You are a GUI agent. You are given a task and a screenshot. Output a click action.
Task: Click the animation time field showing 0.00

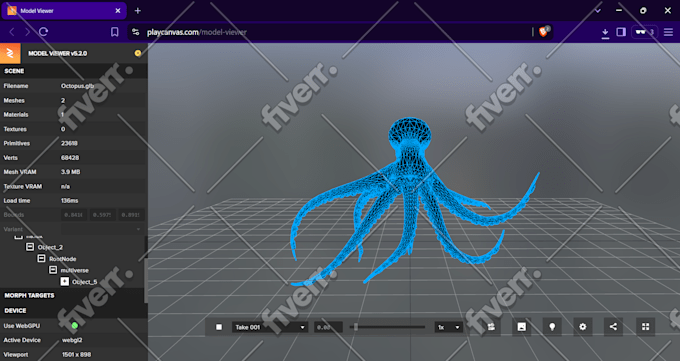pyautogui.click(x=328, y=327)
